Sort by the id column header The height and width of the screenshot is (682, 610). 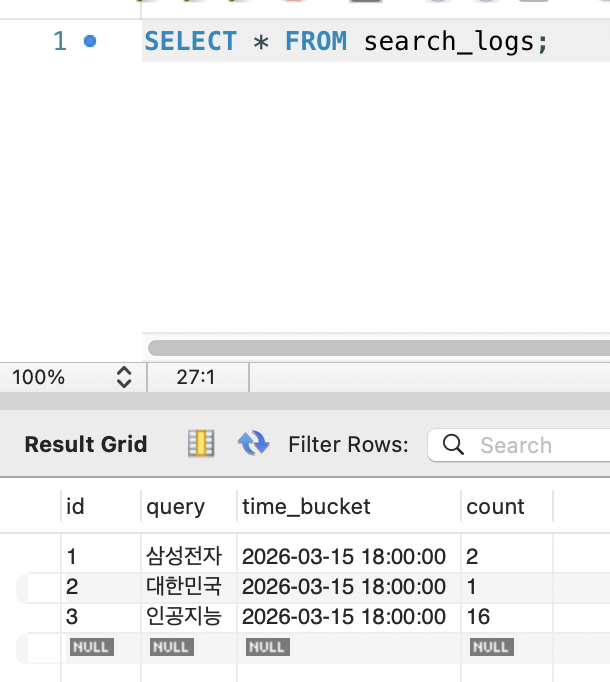[76, 507]
